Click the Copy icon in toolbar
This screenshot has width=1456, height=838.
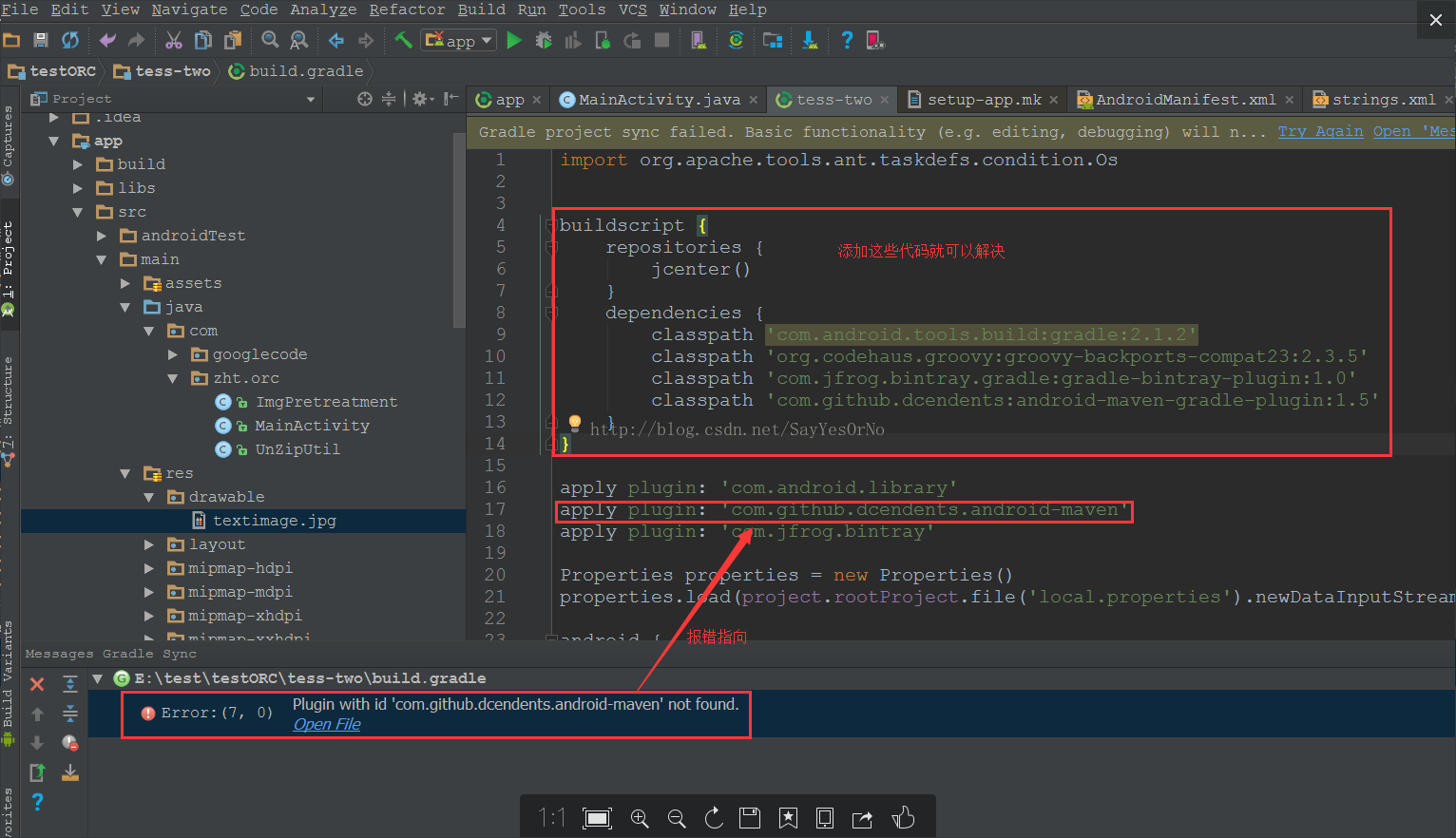(202, 40)
